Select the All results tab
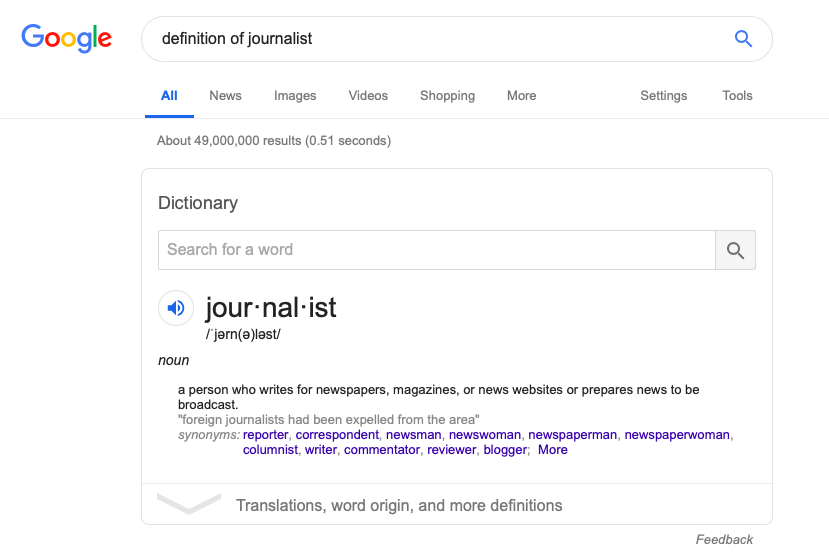Image resolution: width=829 pixels, height=559 pixels. tap(169, 96)
